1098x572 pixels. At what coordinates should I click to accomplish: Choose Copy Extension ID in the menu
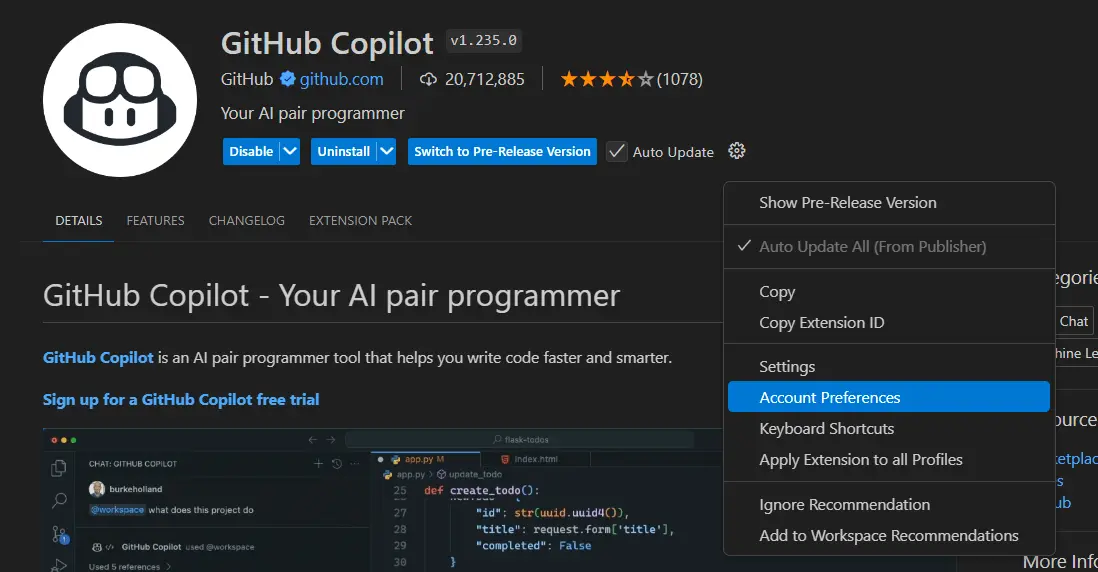pos(821,322)
